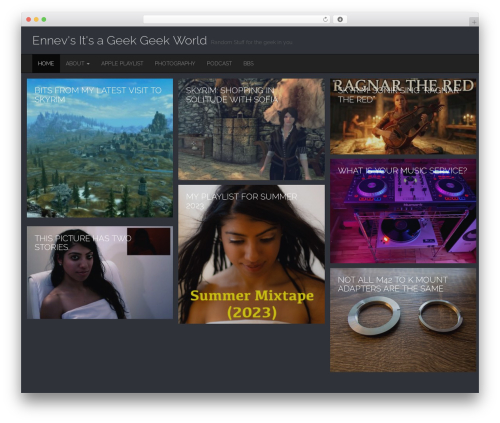This screenshot has width=500, height=423.
Task: Open the Photography menu item
Action: pos(175,63)
